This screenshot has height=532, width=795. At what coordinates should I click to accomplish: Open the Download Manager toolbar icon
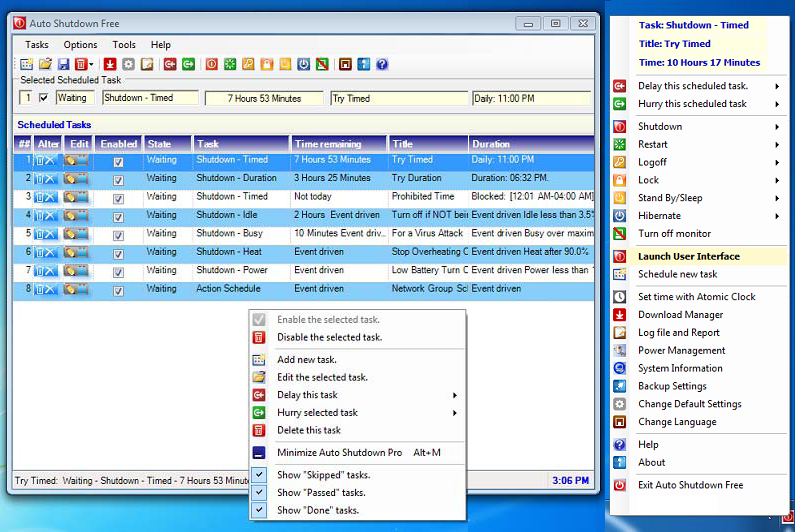pos(110,64)
